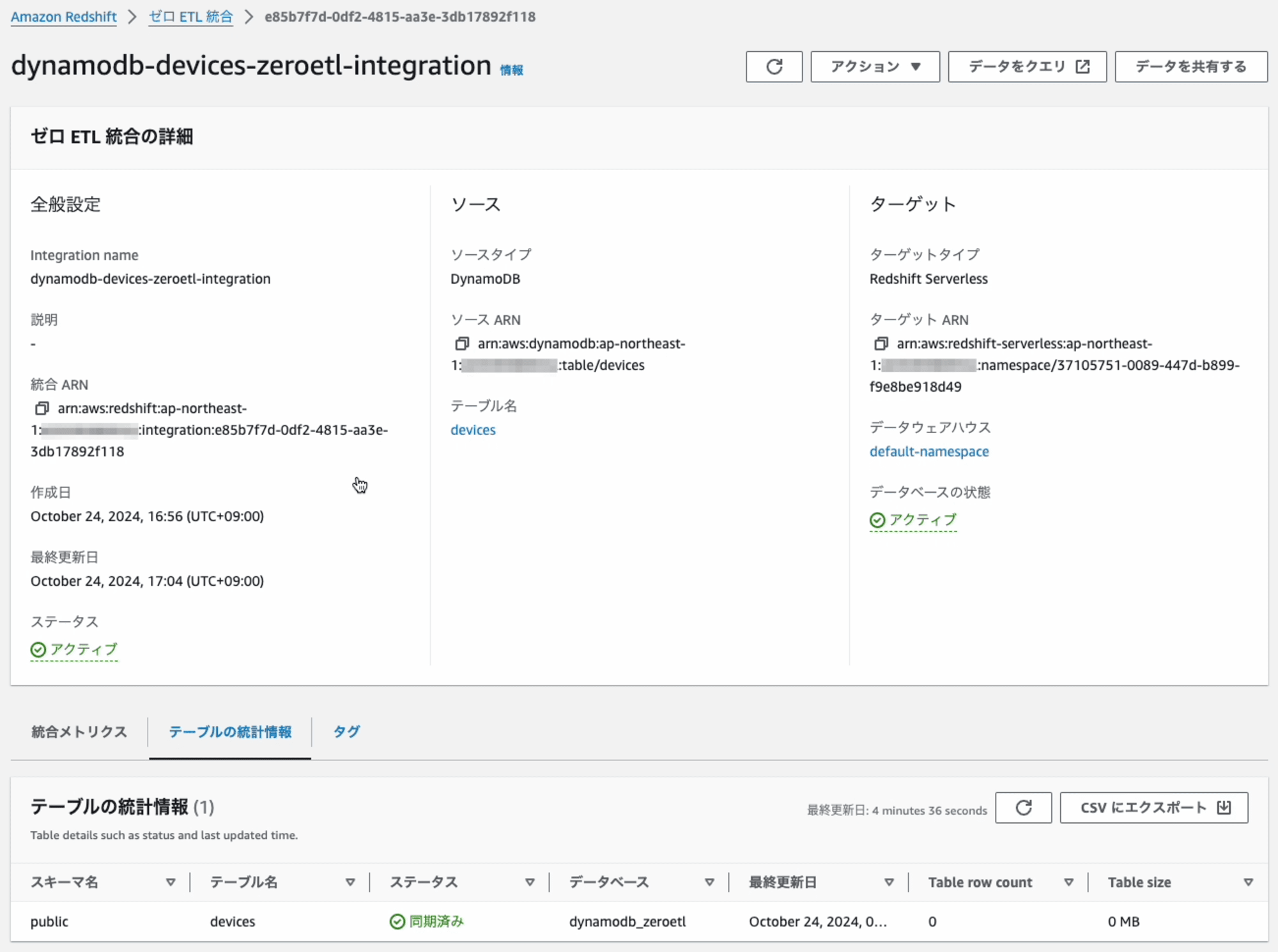The width and height of the screenshot is (1278, 952).
Task: Click the 同期済み status in devices row
Action: pyautogui.click(x=427, y=921)
